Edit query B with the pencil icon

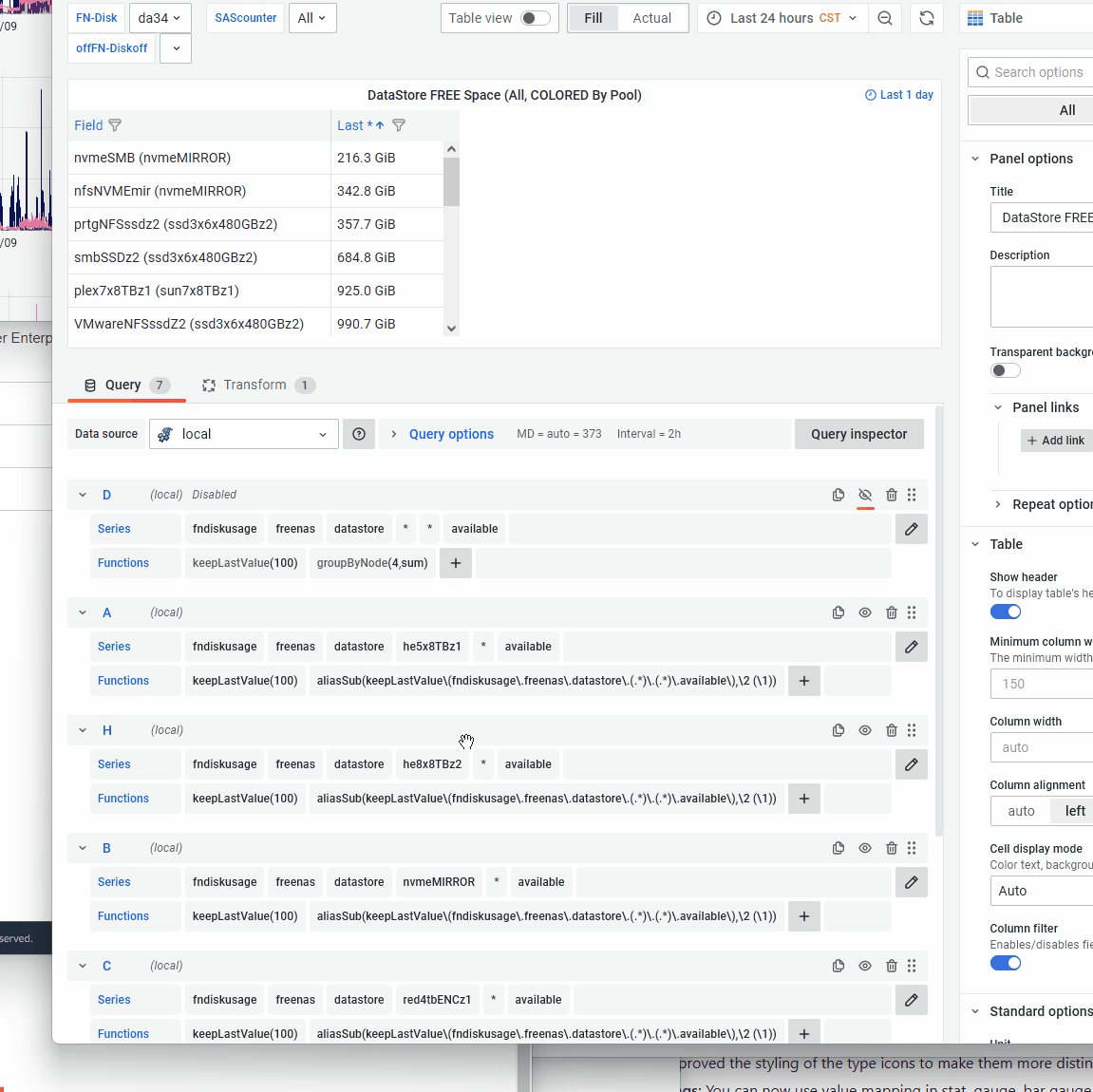(911, 882)
